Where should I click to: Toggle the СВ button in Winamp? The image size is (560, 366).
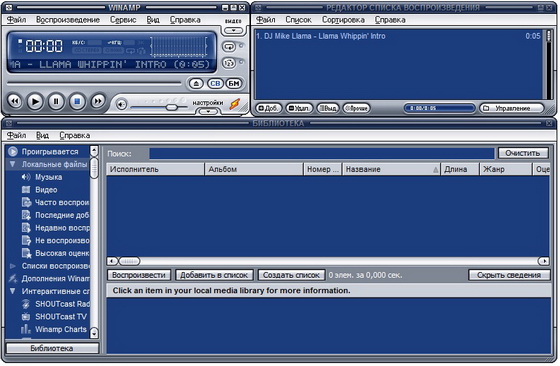(215, 84)
